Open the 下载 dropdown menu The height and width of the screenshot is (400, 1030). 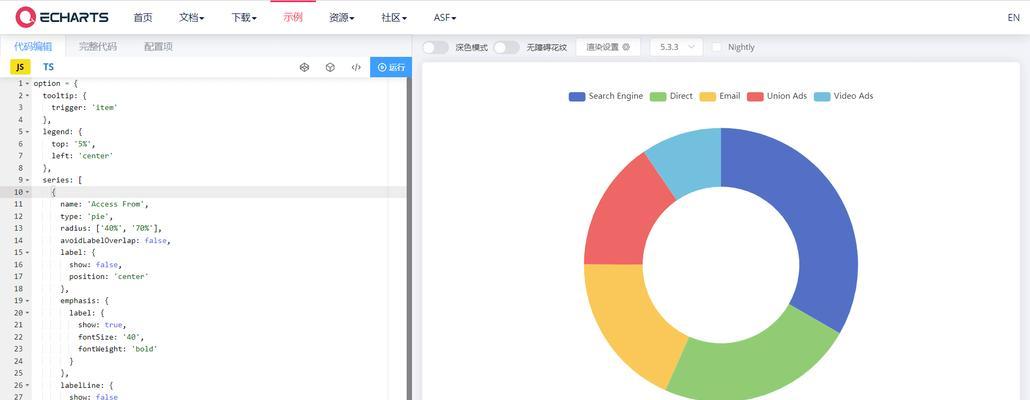click(244, 18)
